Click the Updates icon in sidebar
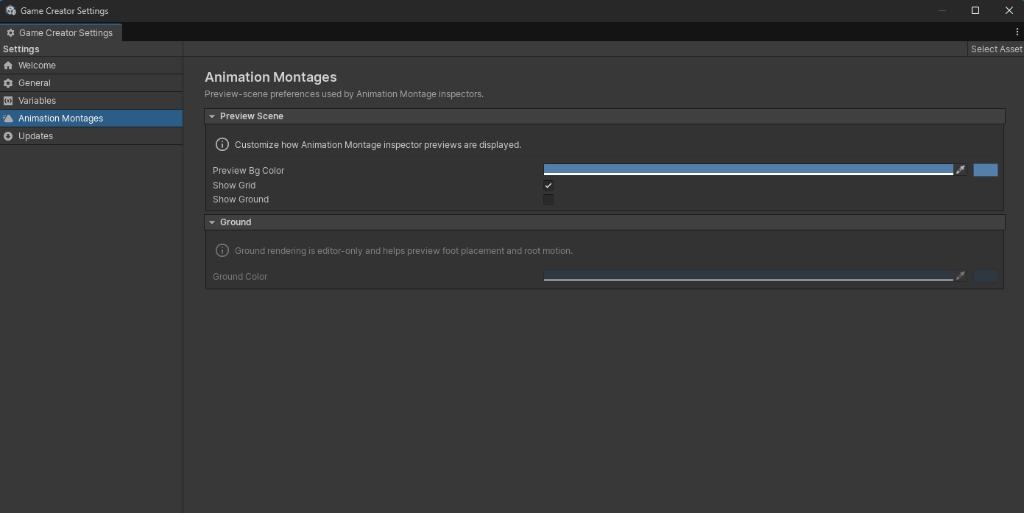The image size is (1024, 513). click(x=8, y=136)
